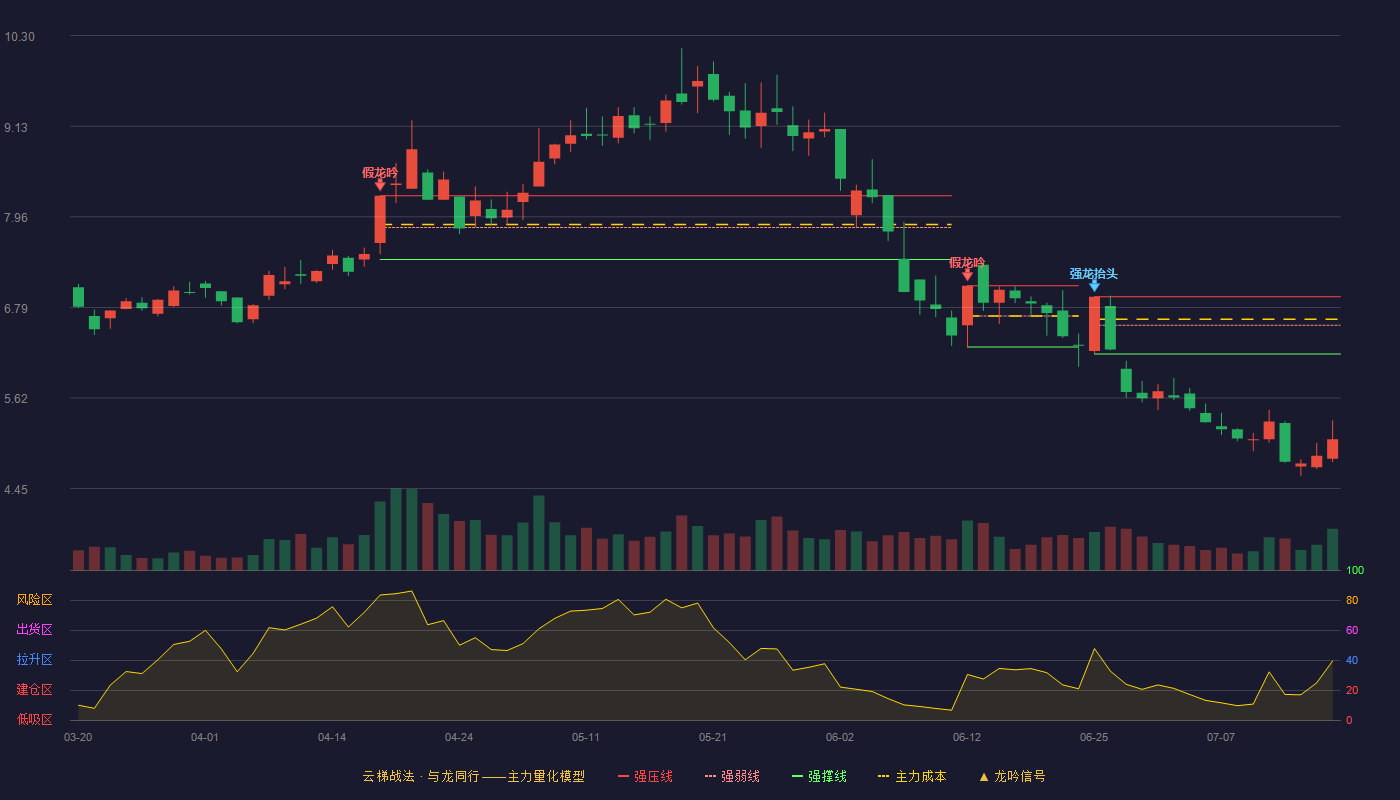Toggle 龙吟信号 legend entry
The width and height of the screenshot is (1400, 800).
[1012, 776]
